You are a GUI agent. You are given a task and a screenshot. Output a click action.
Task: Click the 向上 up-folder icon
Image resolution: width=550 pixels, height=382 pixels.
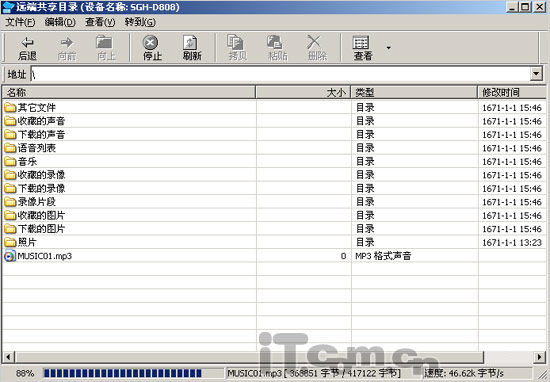click(x=104, y=42)
